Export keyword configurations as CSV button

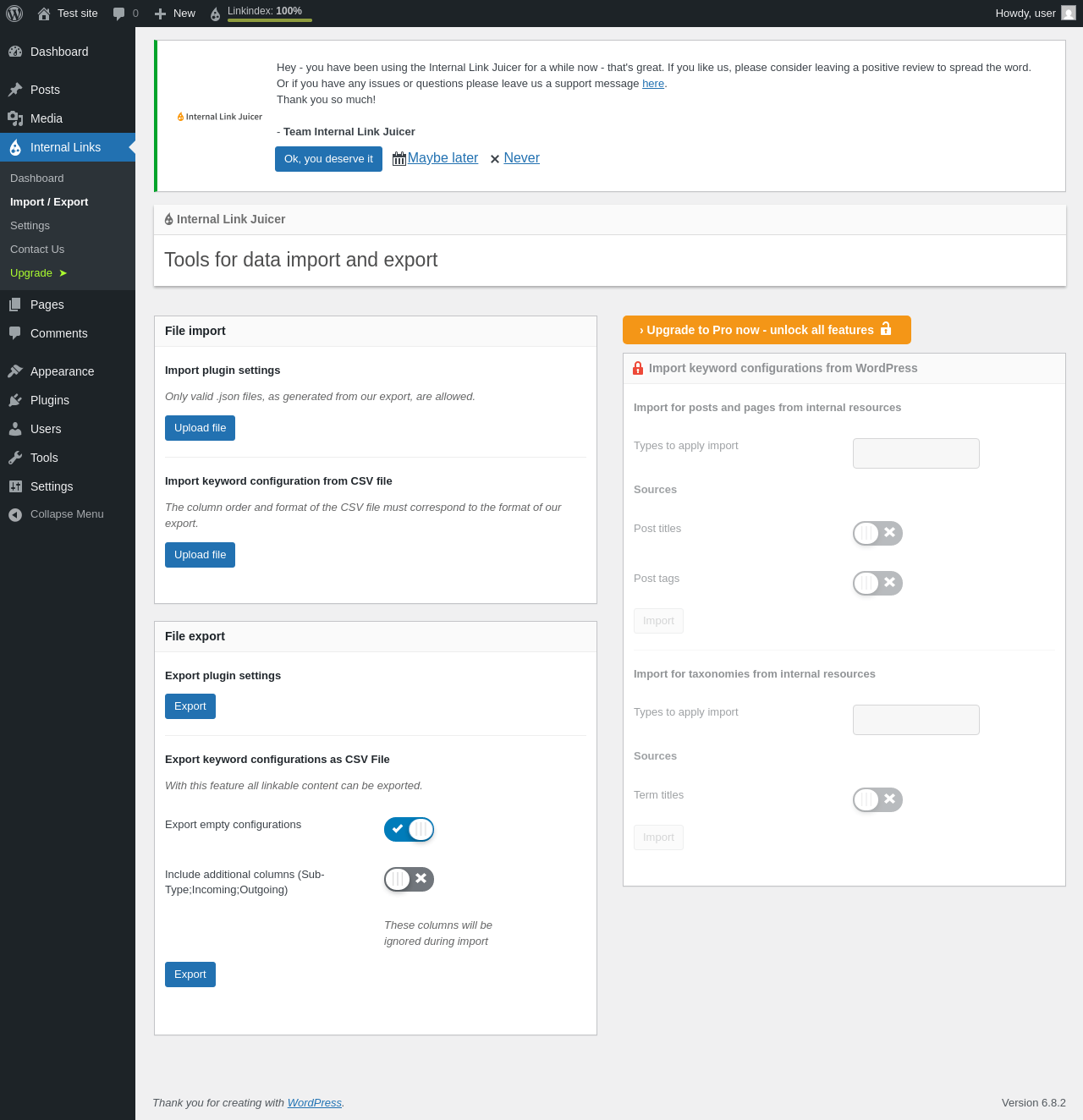coord(190,975)
